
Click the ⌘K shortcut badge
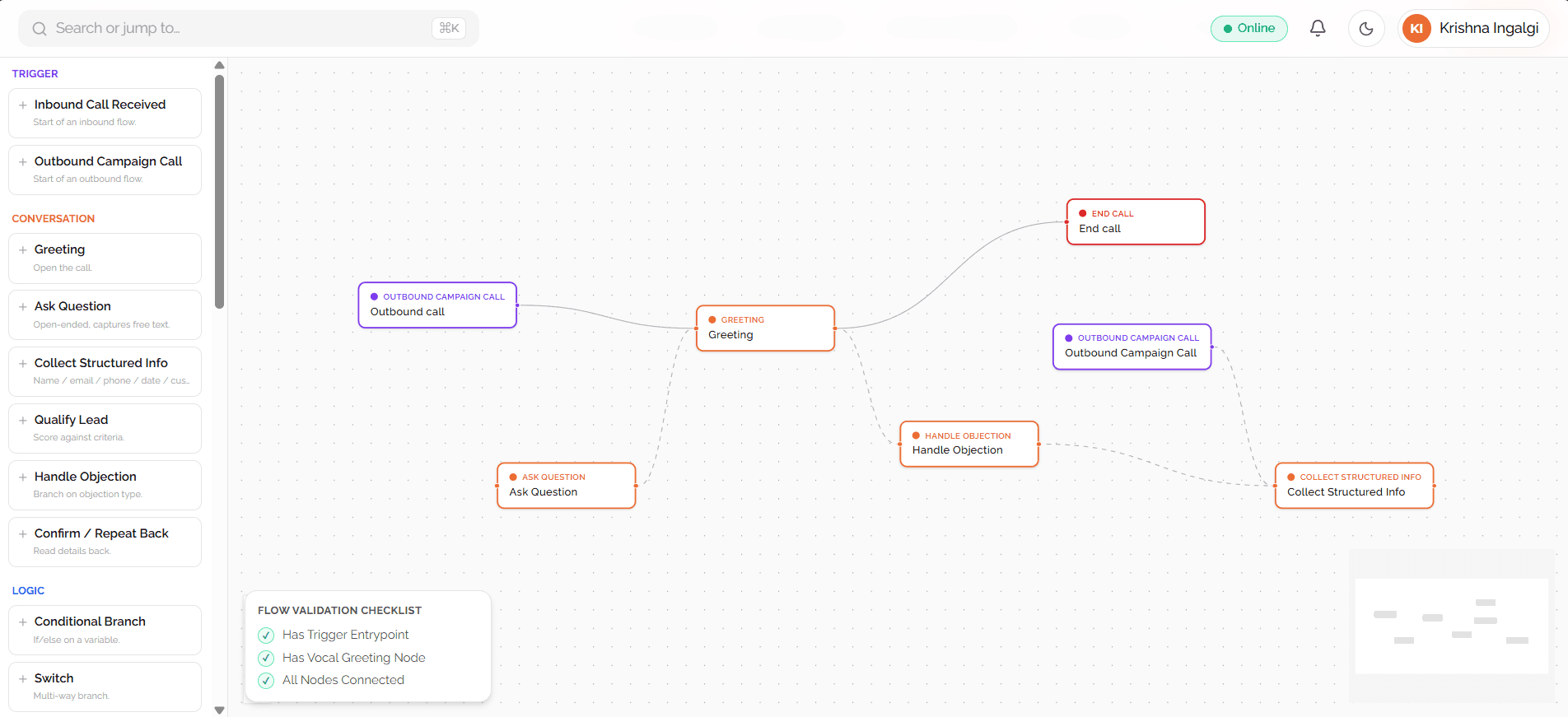[x=449, y=29]
